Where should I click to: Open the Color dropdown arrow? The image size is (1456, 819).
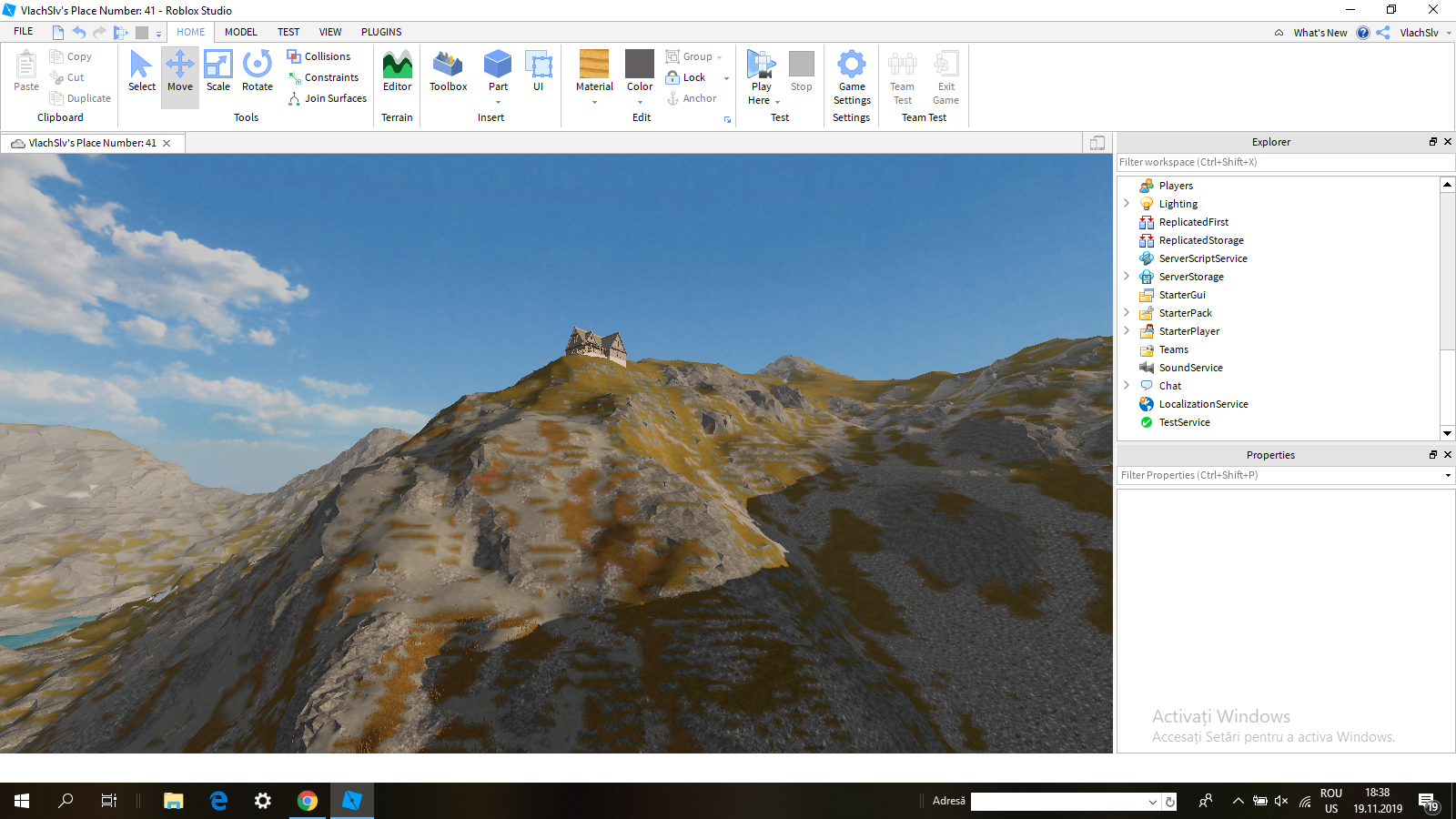point(640,102)
